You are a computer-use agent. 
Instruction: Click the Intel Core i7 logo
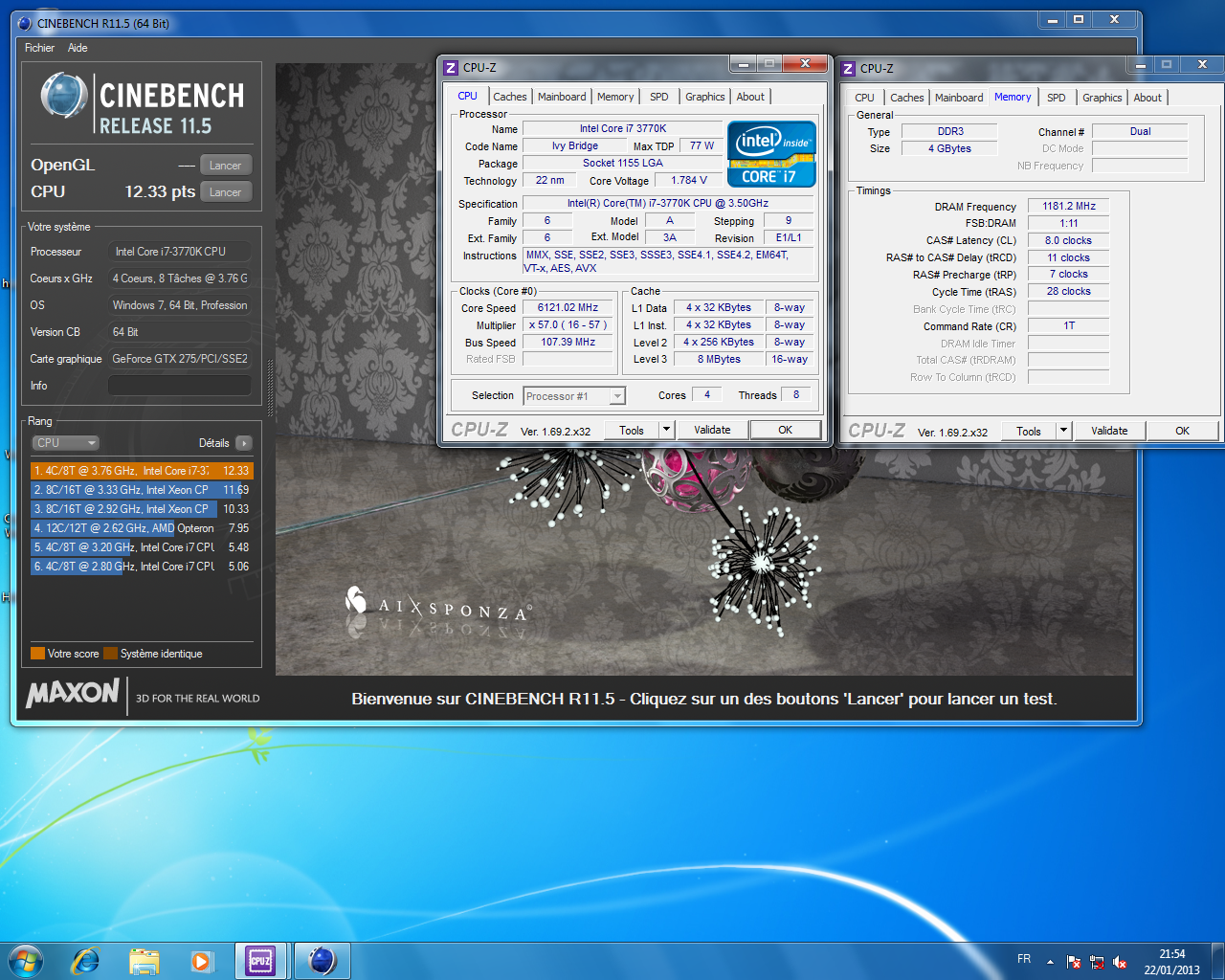click(x=771, y=153)
